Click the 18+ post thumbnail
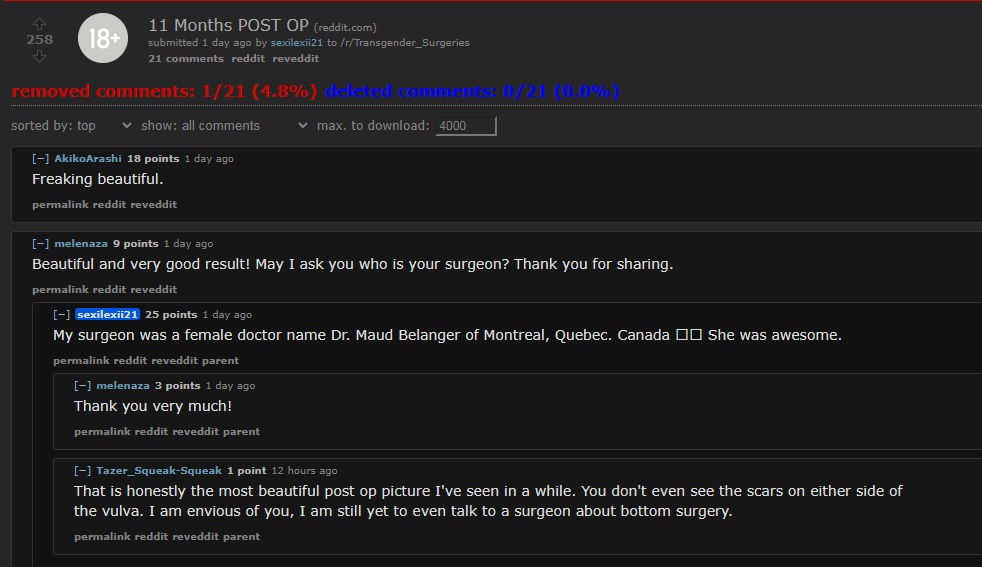982x567 pixels. [103, 38]
